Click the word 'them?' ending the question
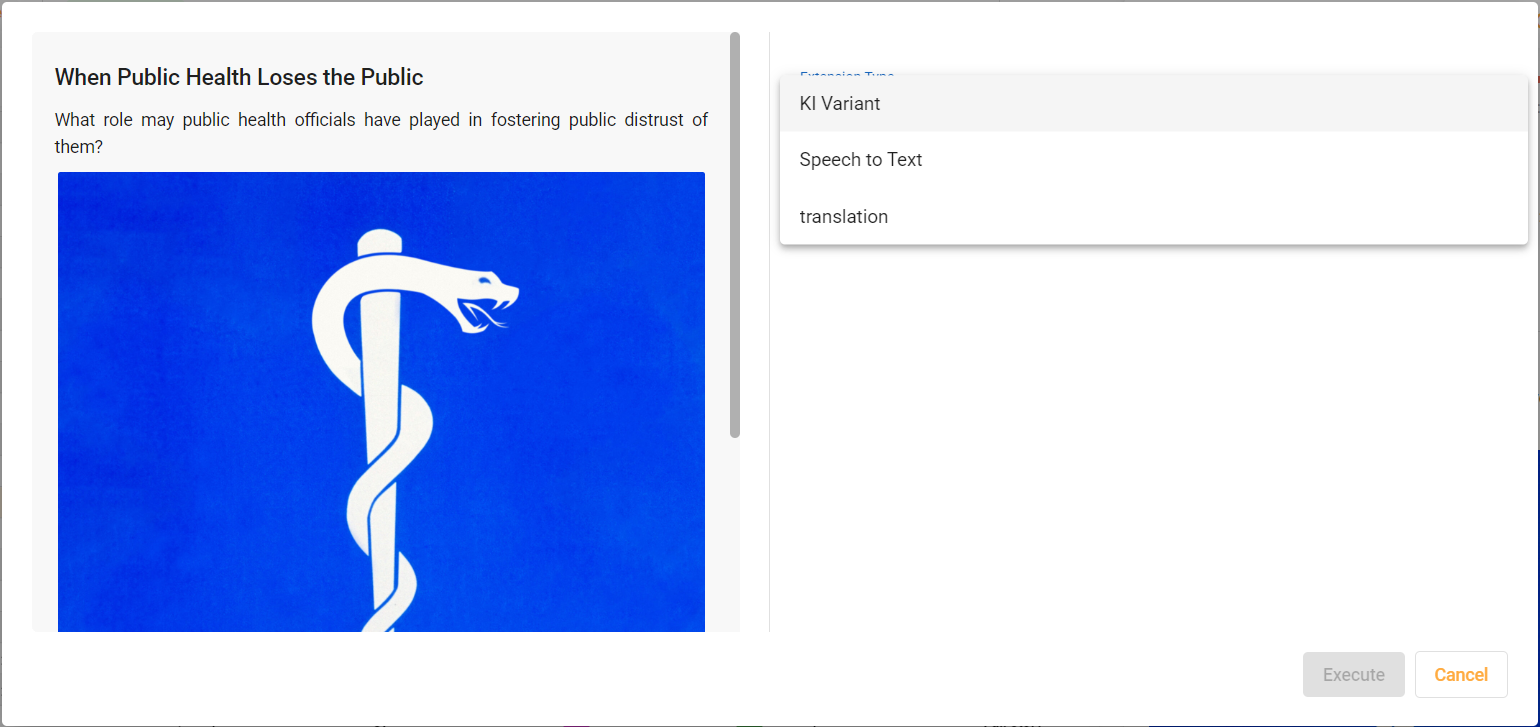The width and height of the screenshot is (1540, 727). (x=79, y=147)
